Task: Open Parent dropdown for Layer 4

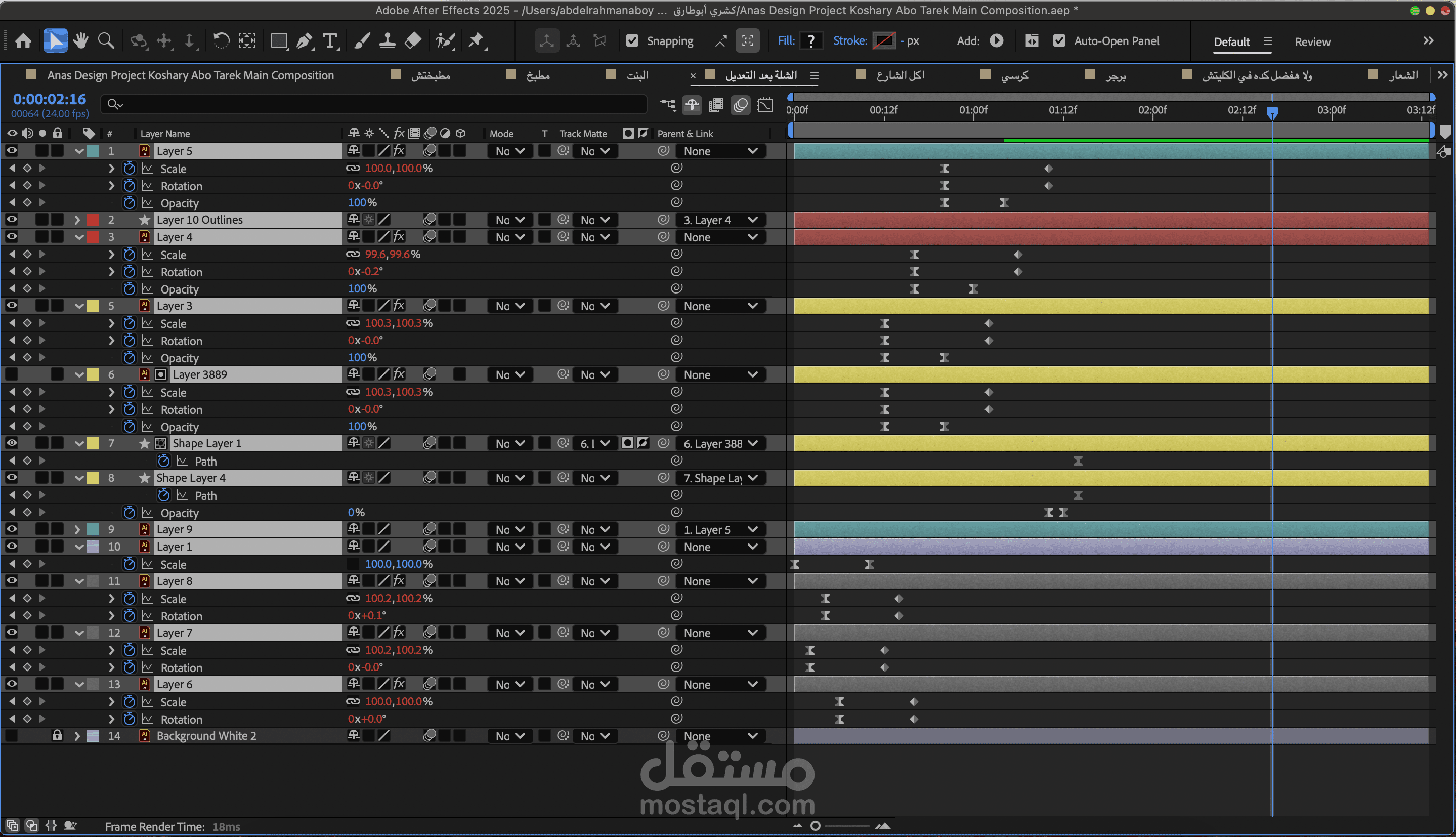Action: tap(720, 237)
